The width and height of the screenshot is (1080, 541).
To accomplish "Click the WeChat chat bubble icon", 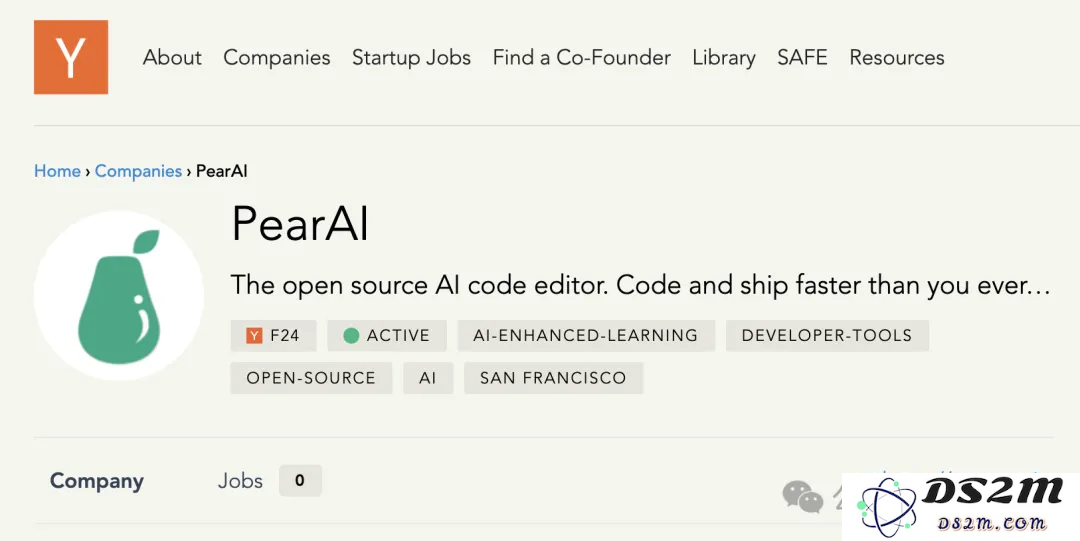I will (x=803, y=496).
